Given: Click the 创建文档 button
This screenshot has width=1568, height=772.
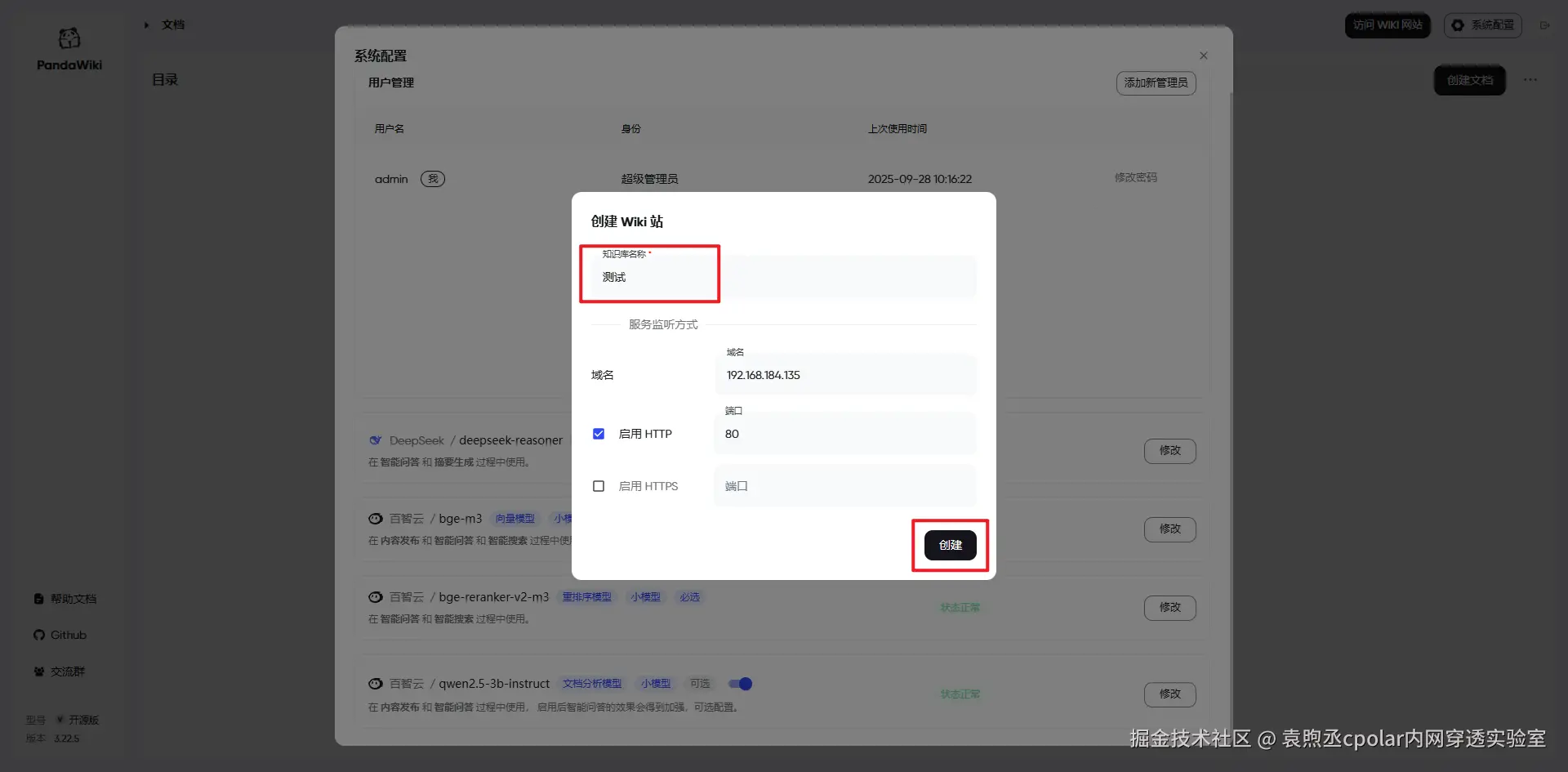Looking at the screenshot, I should (x=1470, y=80).
